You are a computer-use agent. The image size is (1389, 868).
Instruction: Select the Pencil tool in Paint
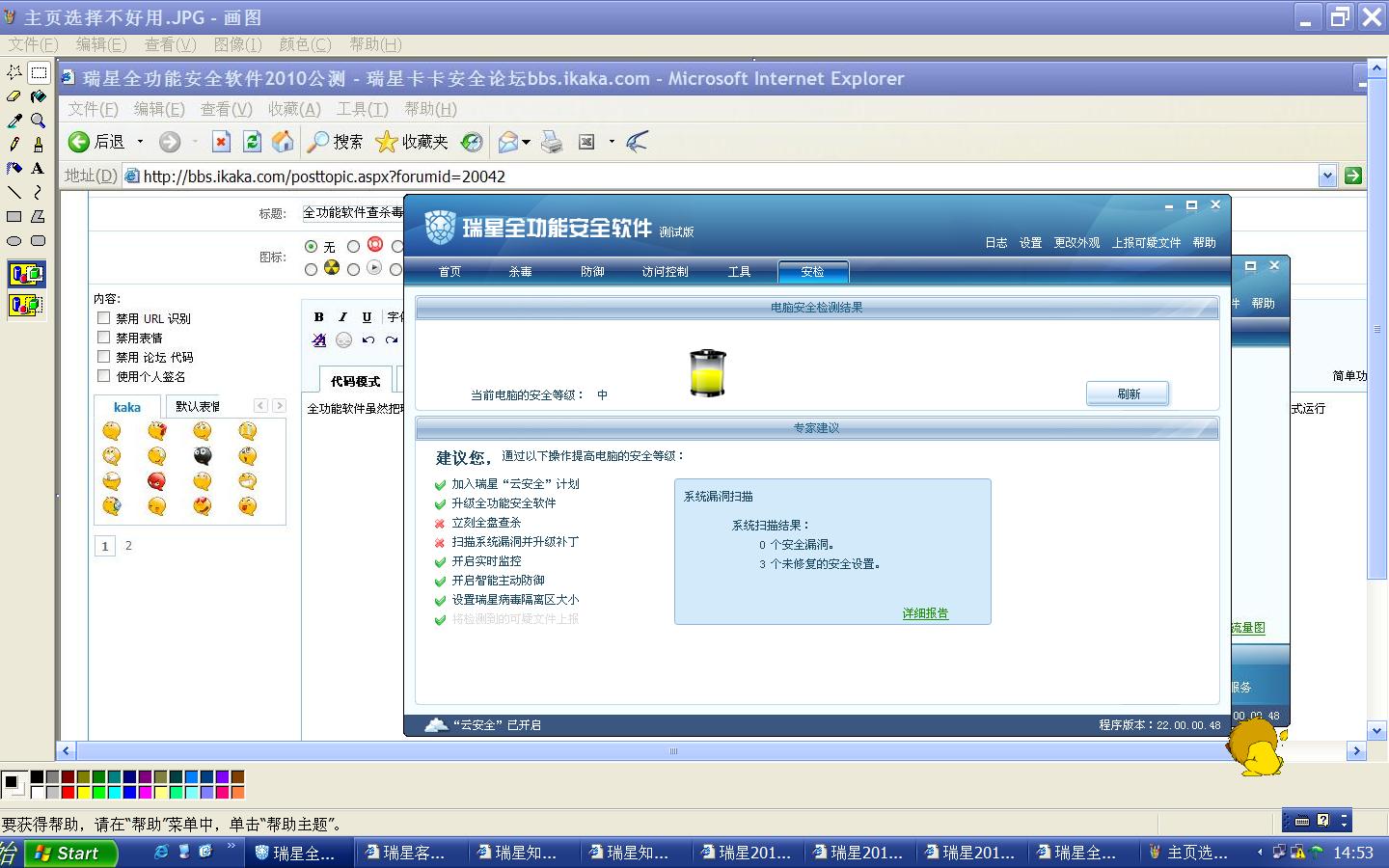[x=14, y=145]
